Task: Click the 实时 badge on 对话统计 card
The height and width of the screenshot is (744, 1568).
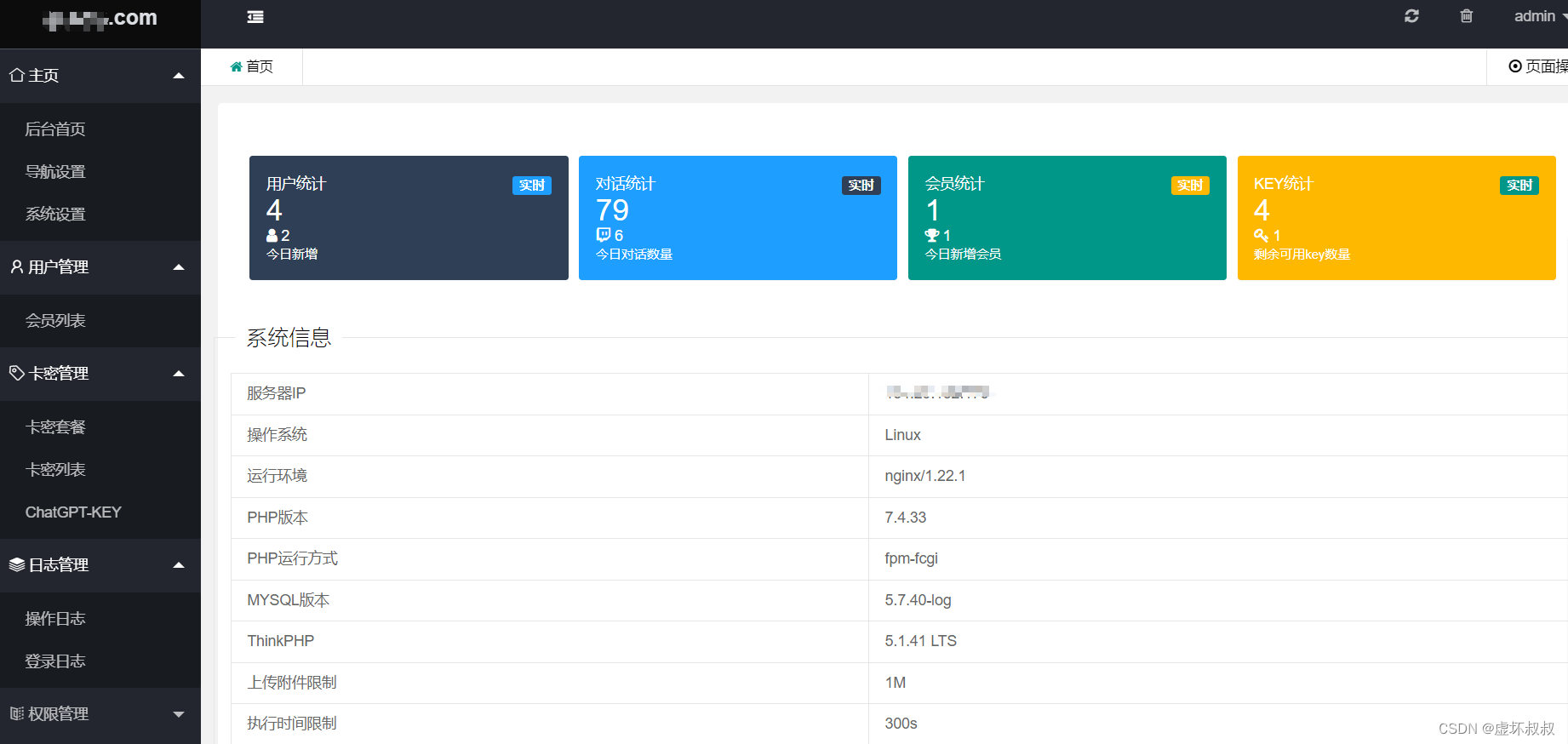Action: pos(861,186)
